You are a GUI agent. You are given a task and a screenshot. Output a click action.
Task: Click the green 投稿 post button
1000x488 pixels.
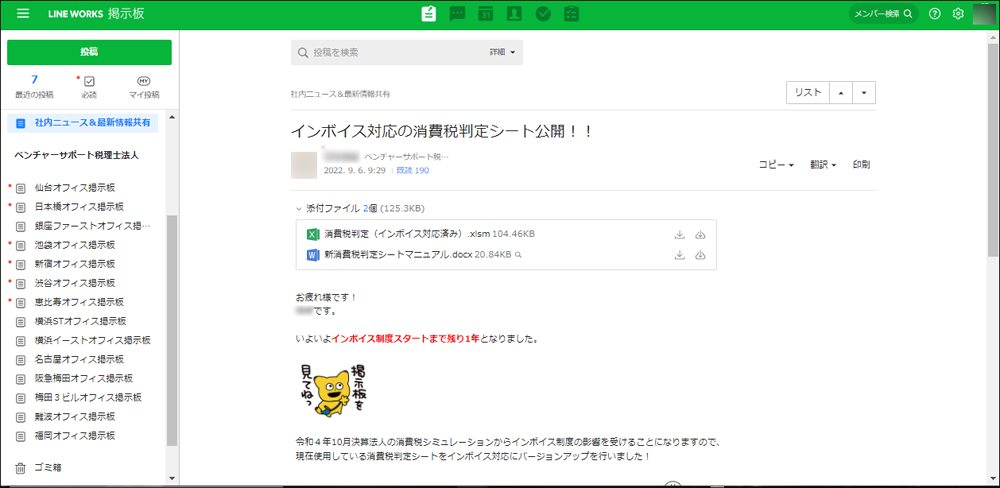pyautogui.click(x=89, y=52)
